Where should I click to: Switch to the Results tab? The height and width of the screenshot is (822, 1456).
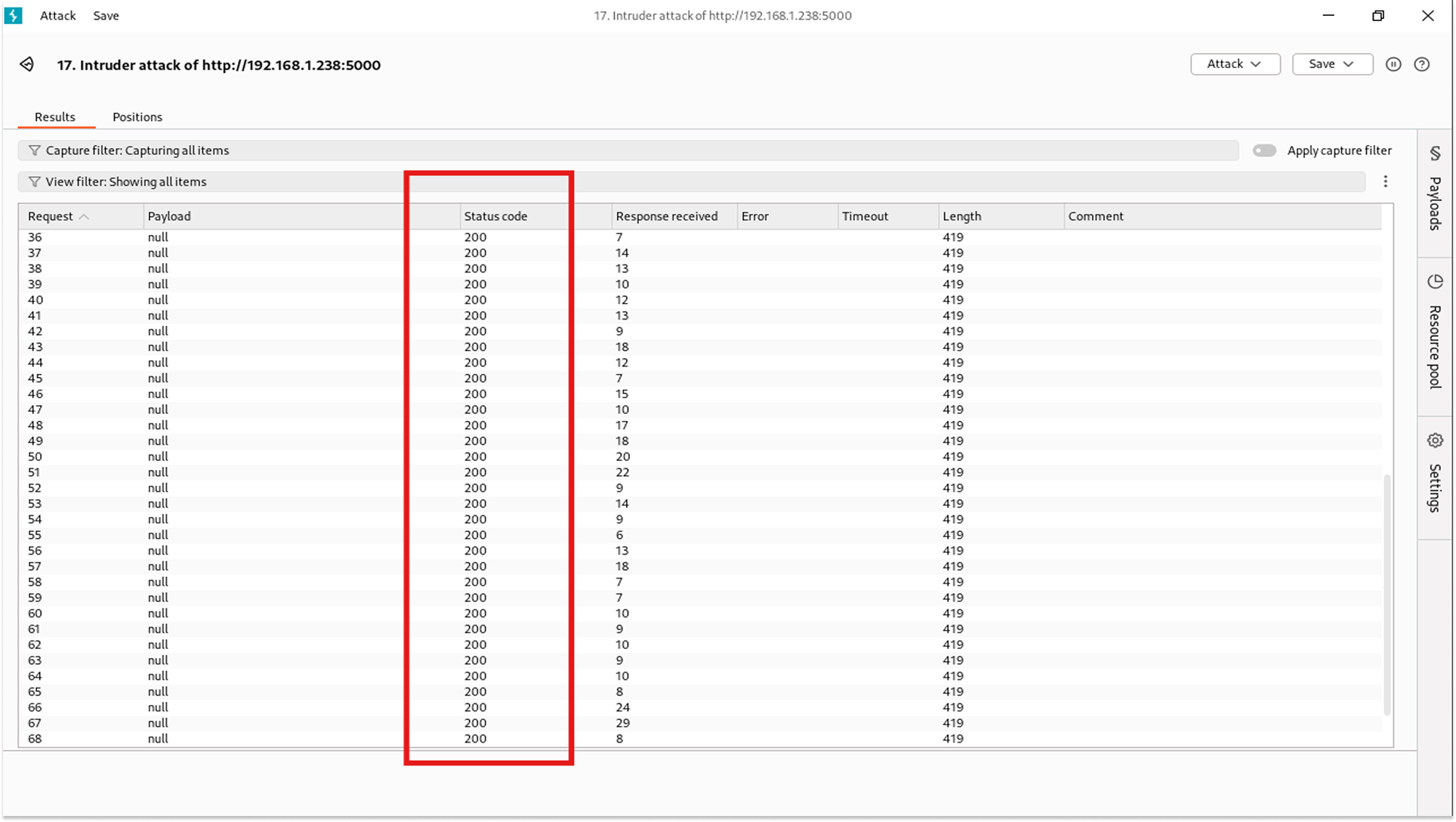pos(54,116)
